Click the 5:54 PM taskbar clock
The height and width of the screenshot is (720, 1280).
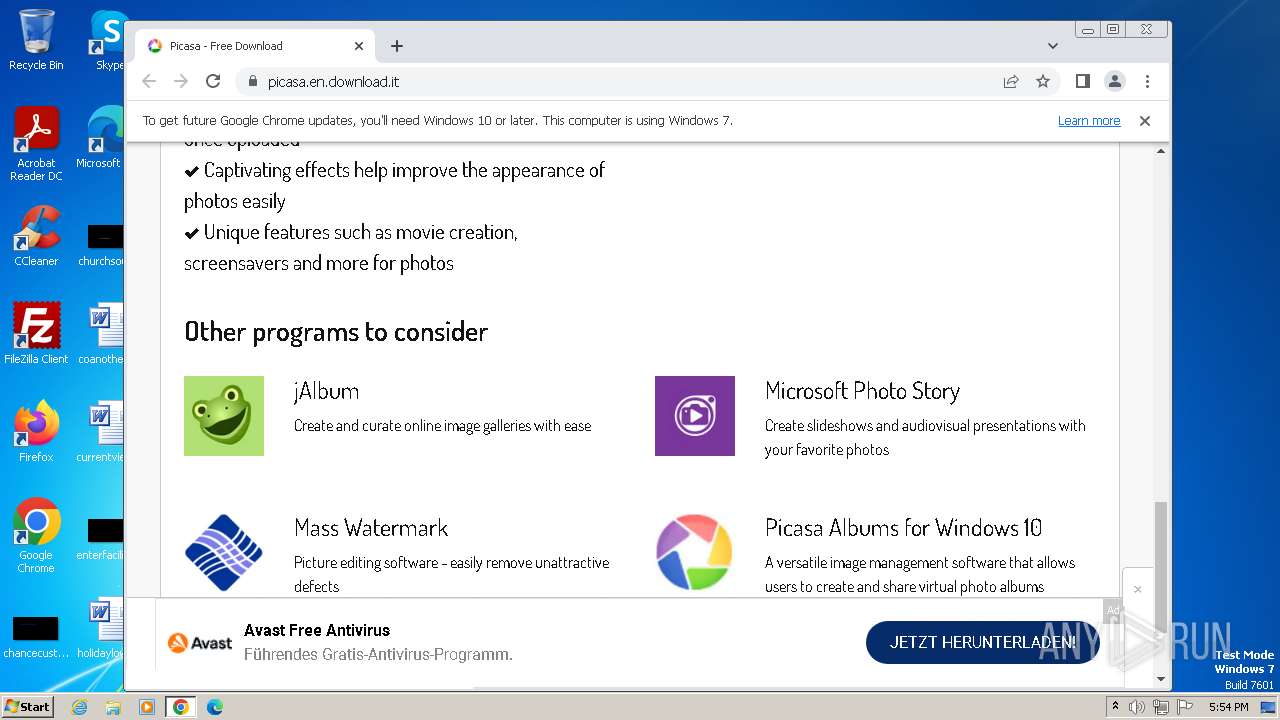(x=1228, y=707)
